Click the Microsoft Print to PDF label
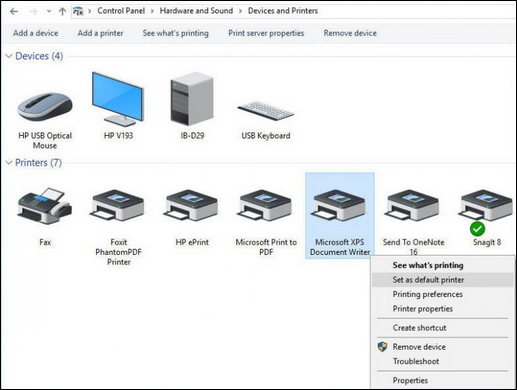 coord(266,247)
